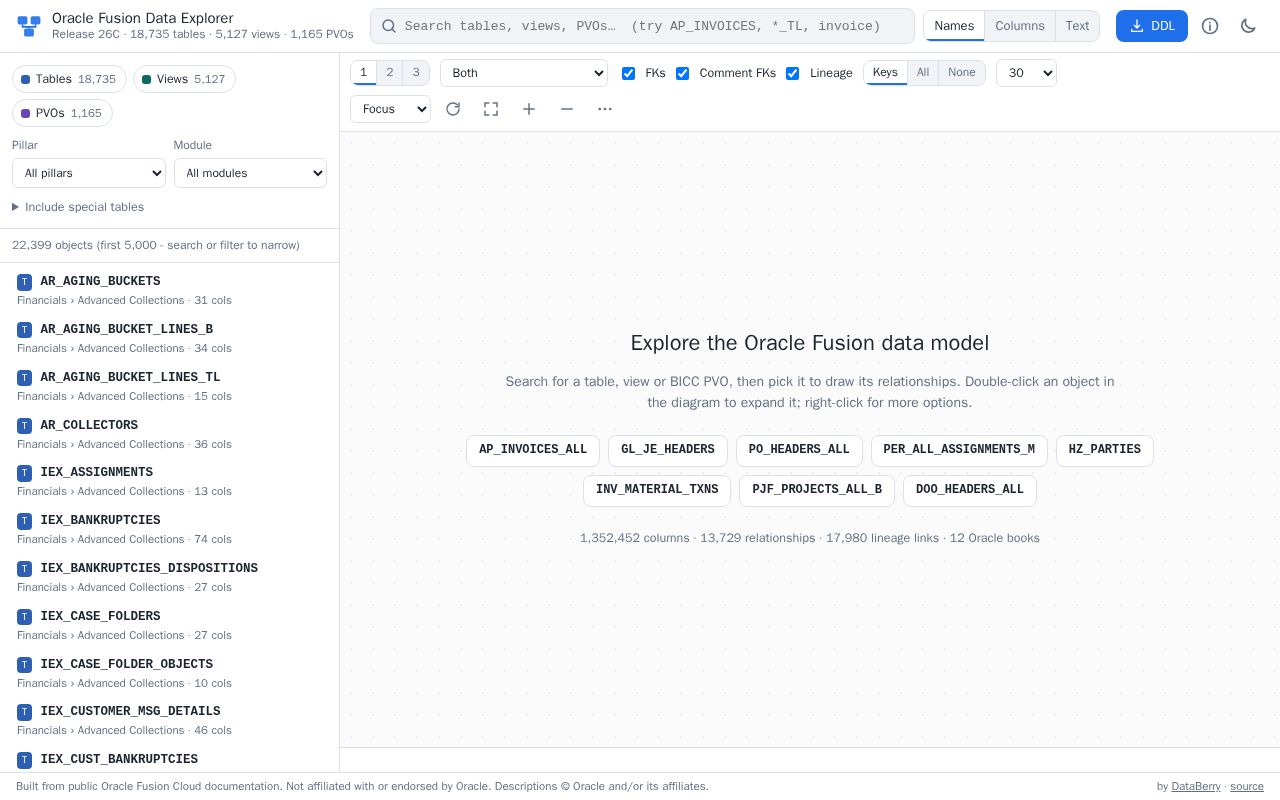Open the Focus mode dropdown
This screenshot has height=800, width=1280.
390,109
